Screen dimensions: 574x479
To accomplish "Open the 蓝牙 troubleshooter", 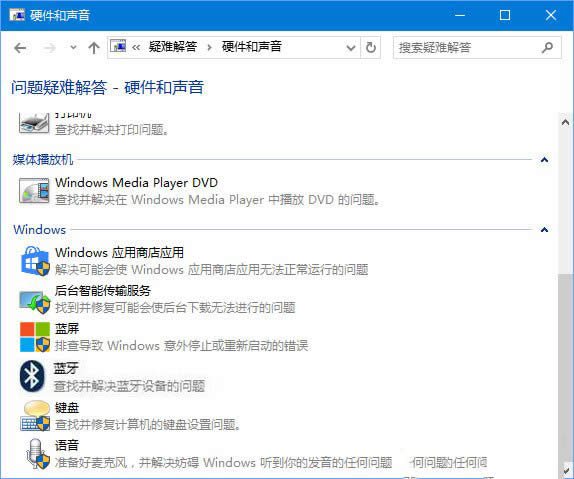I will pos(66,368).
